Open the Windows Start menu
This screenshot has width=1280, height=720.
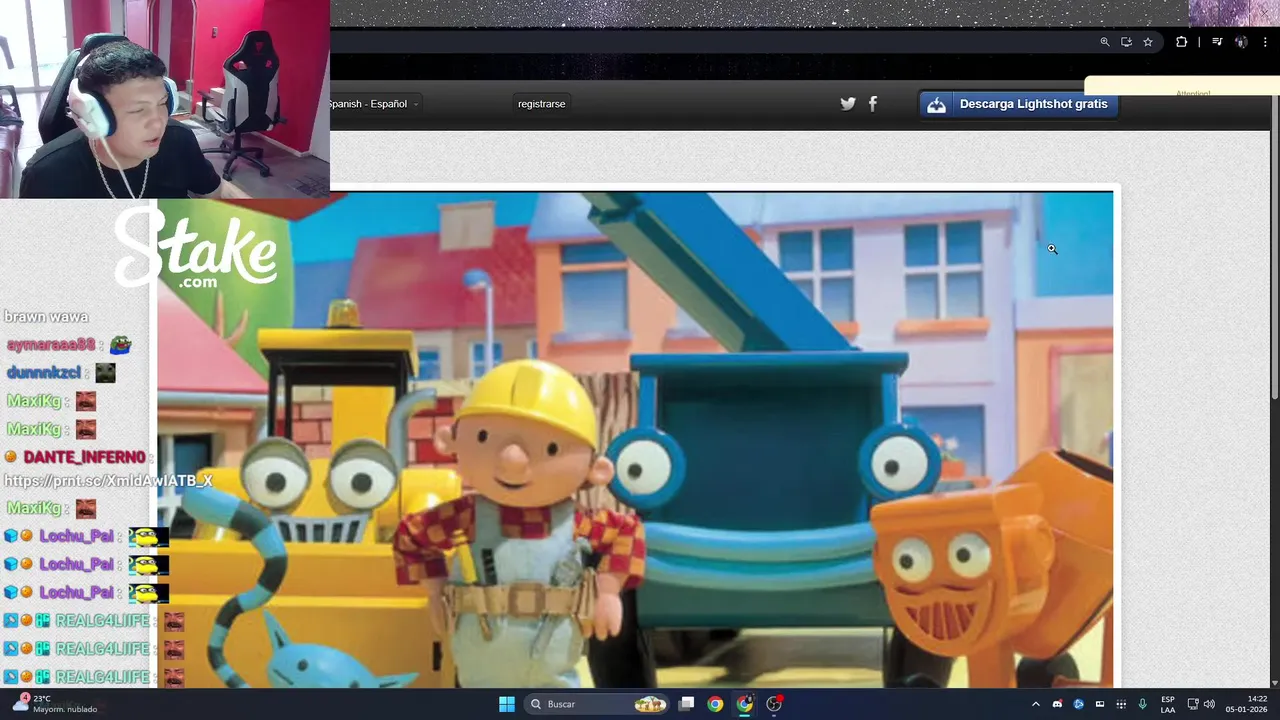click(x=507, y=704)
